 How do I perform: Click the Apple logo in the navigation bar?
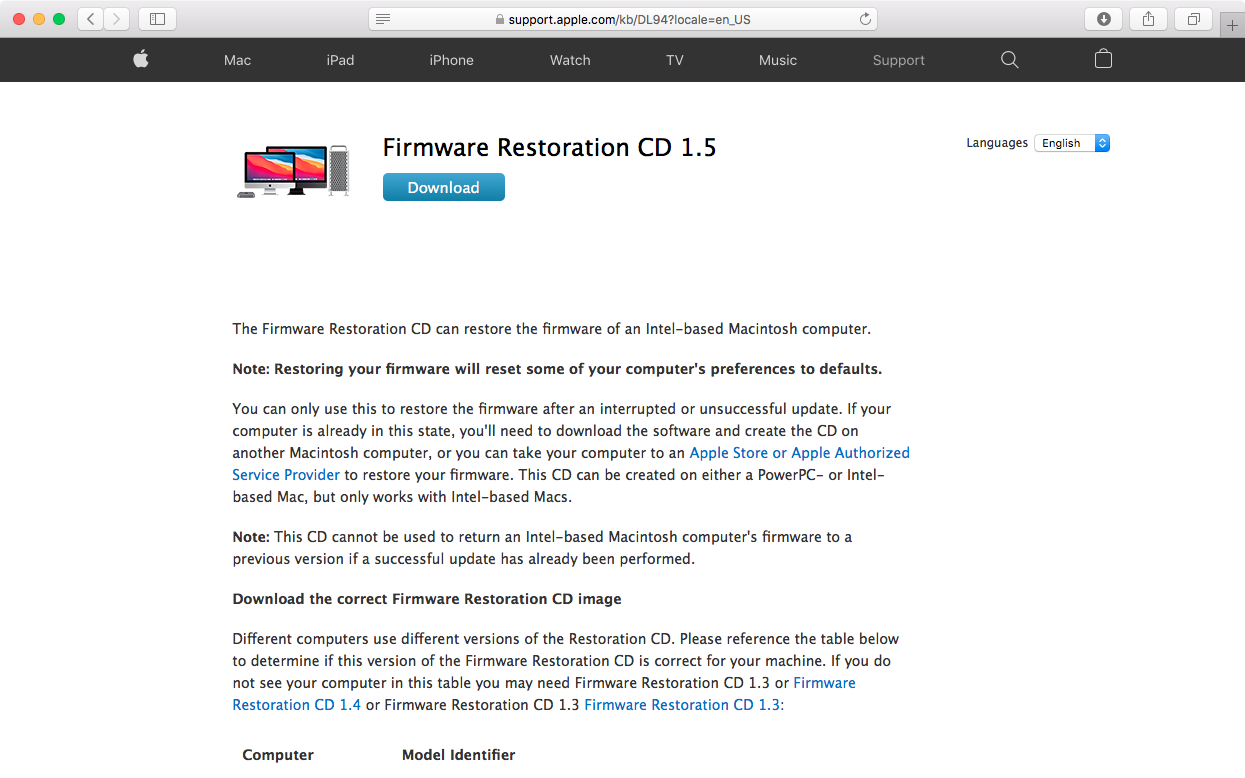tap(141, 60)
